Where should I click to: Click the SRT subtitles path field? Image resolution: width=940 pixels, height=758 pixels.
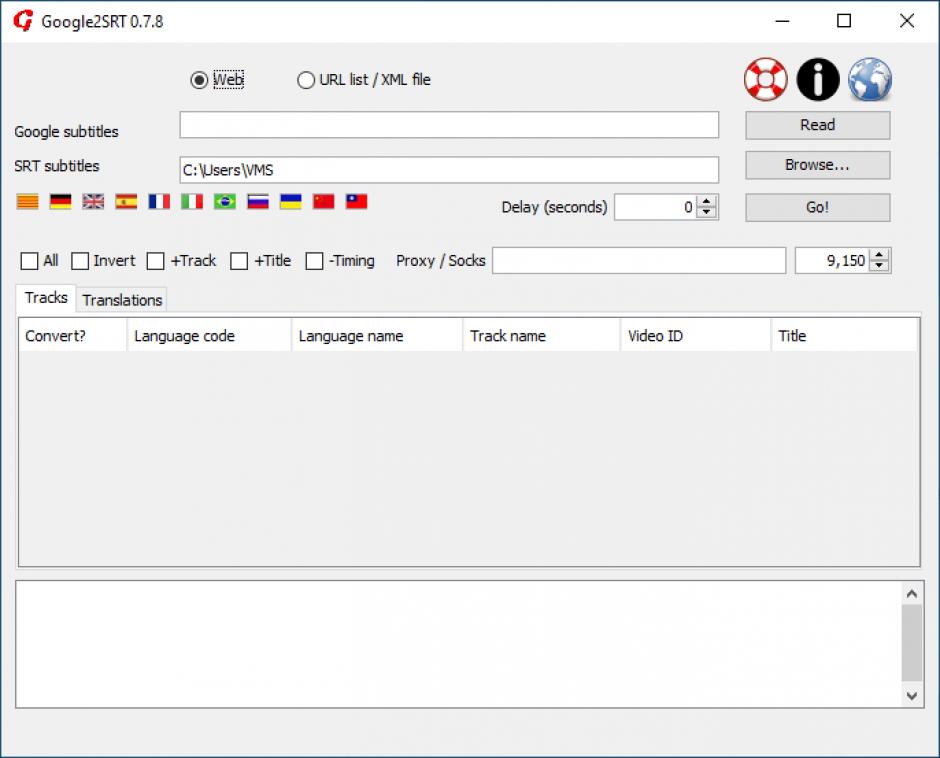(449, 170)
